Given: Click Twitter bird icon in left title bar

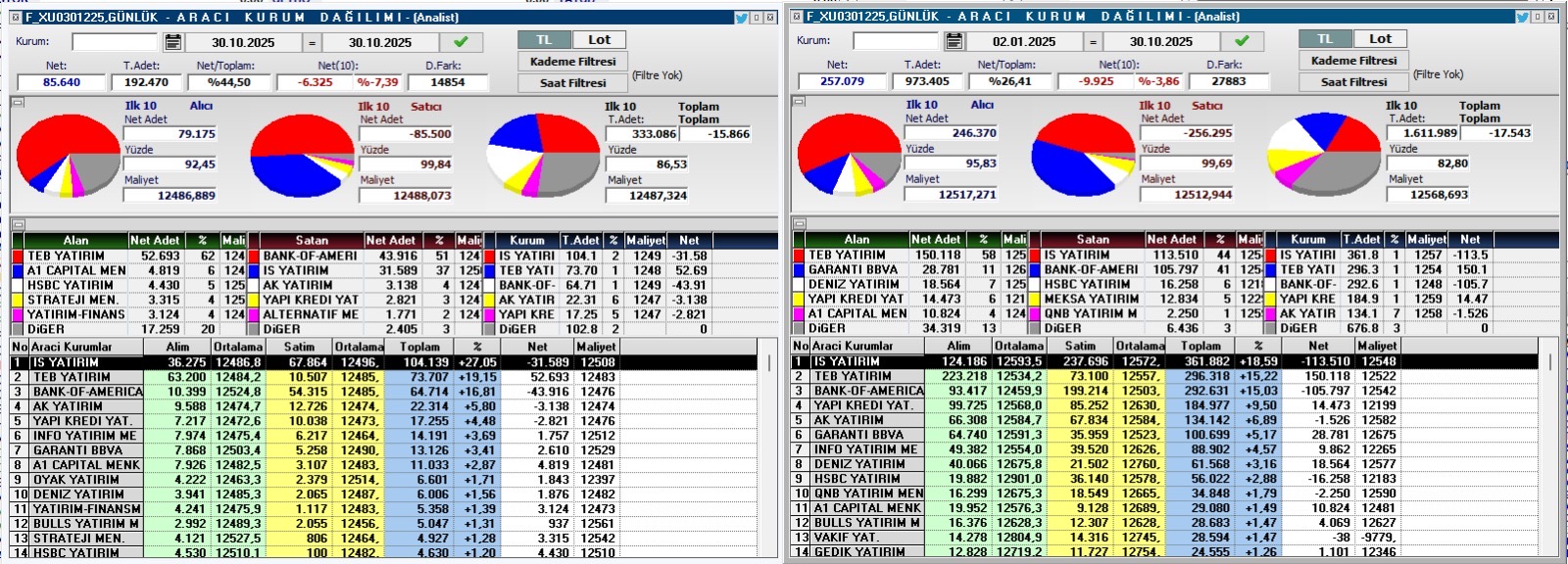Looking at the screenshot, I should (x=742, y=18).
